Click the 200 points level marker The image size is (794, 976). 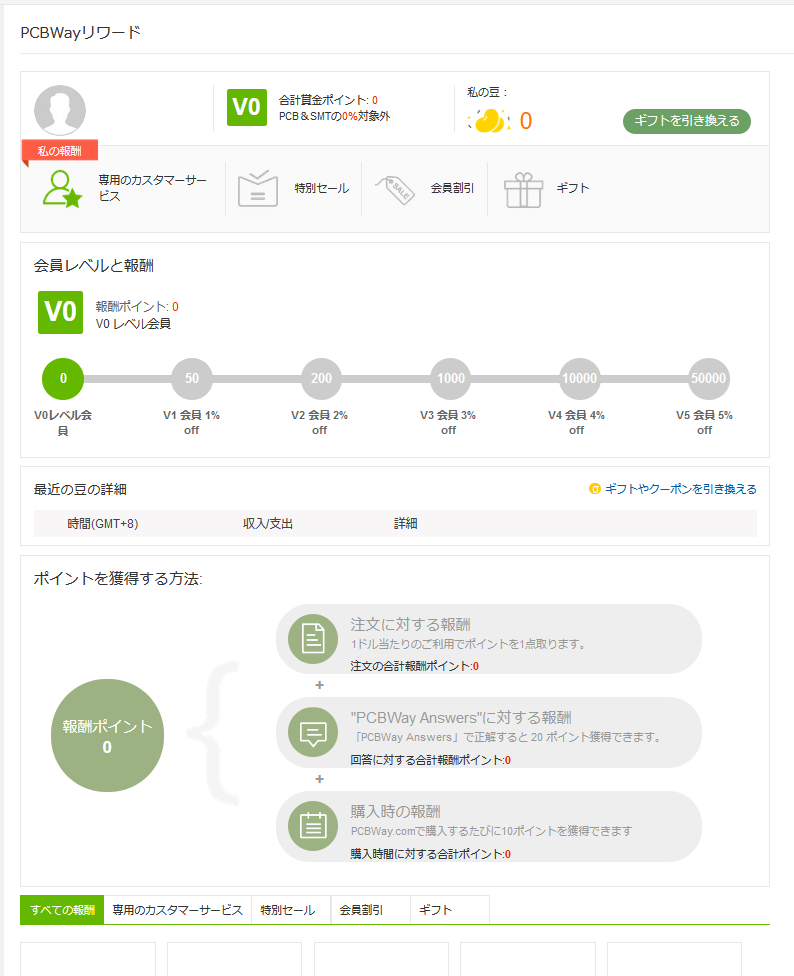321,378
